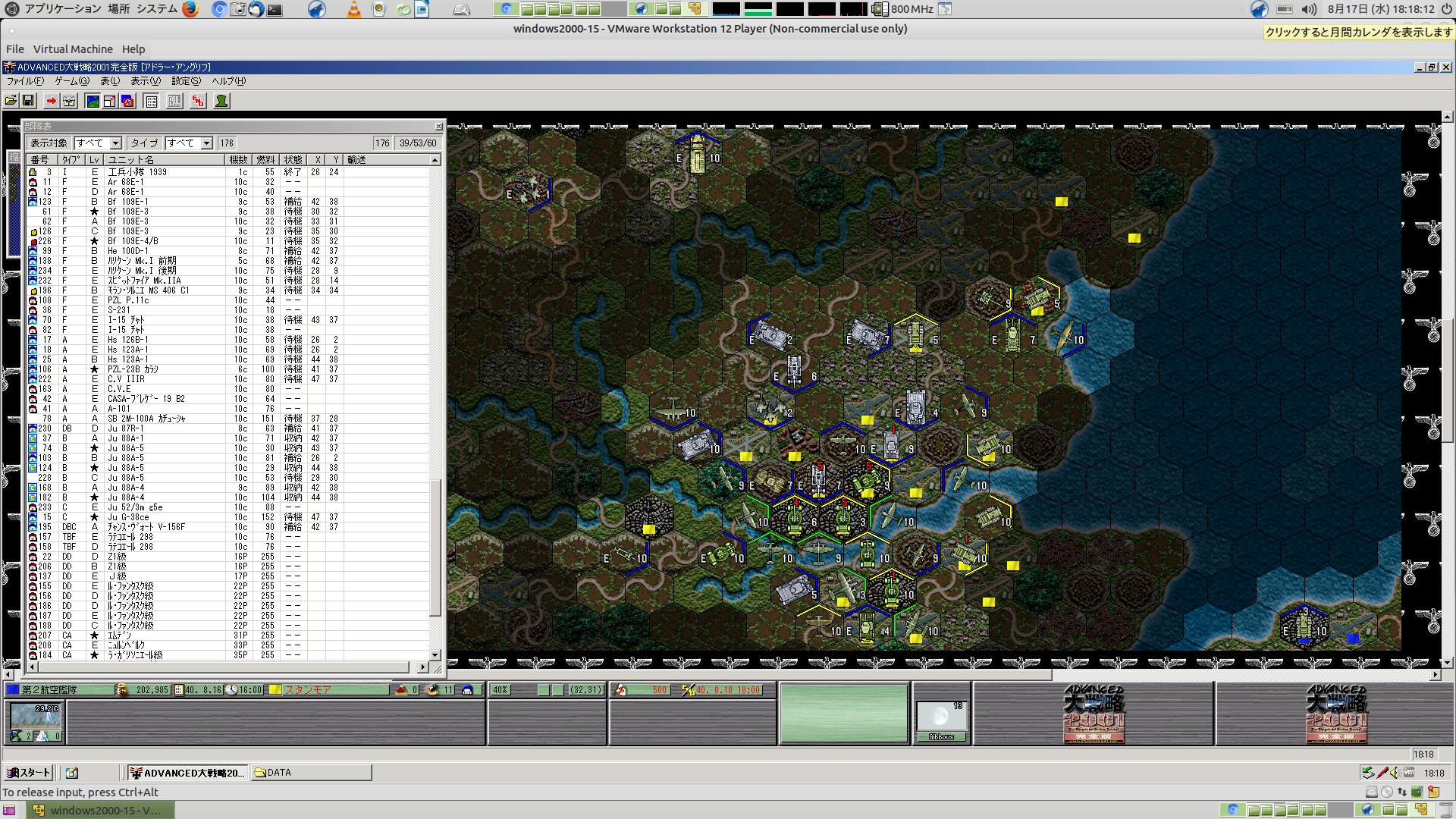Open the ゲーム(G) menu
This screenshot has height=819, width=1456.
click(x=72, y=81)
